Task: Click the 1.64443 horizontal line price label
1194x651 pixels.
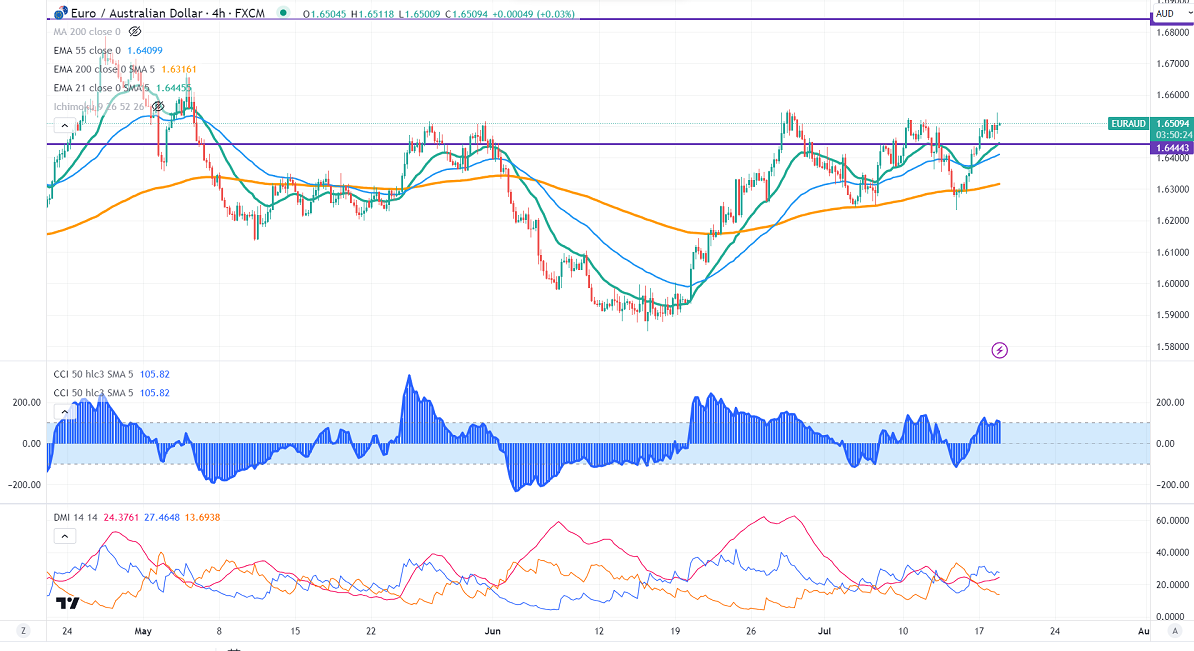Action: point(1173,148)
